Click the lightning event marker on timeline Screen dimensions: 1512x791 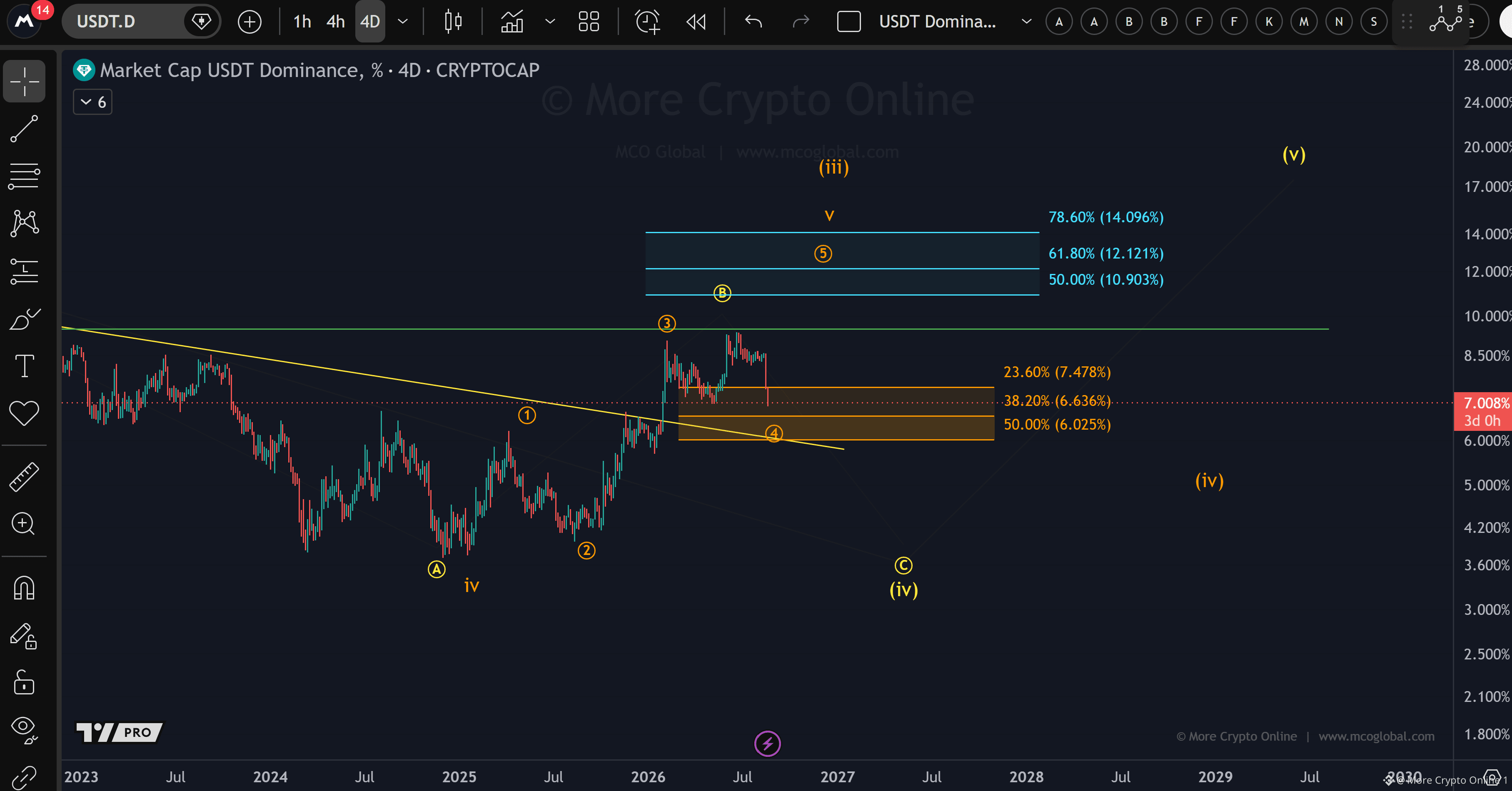coord(767,744)
